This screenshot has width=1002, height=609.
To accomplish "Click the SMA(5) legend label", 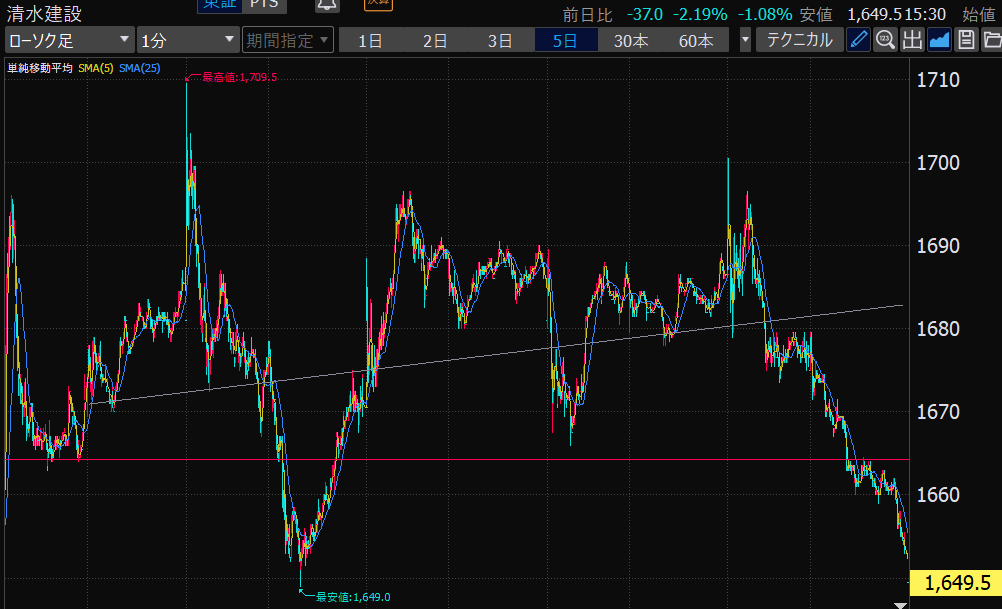I will coord(96,68).
